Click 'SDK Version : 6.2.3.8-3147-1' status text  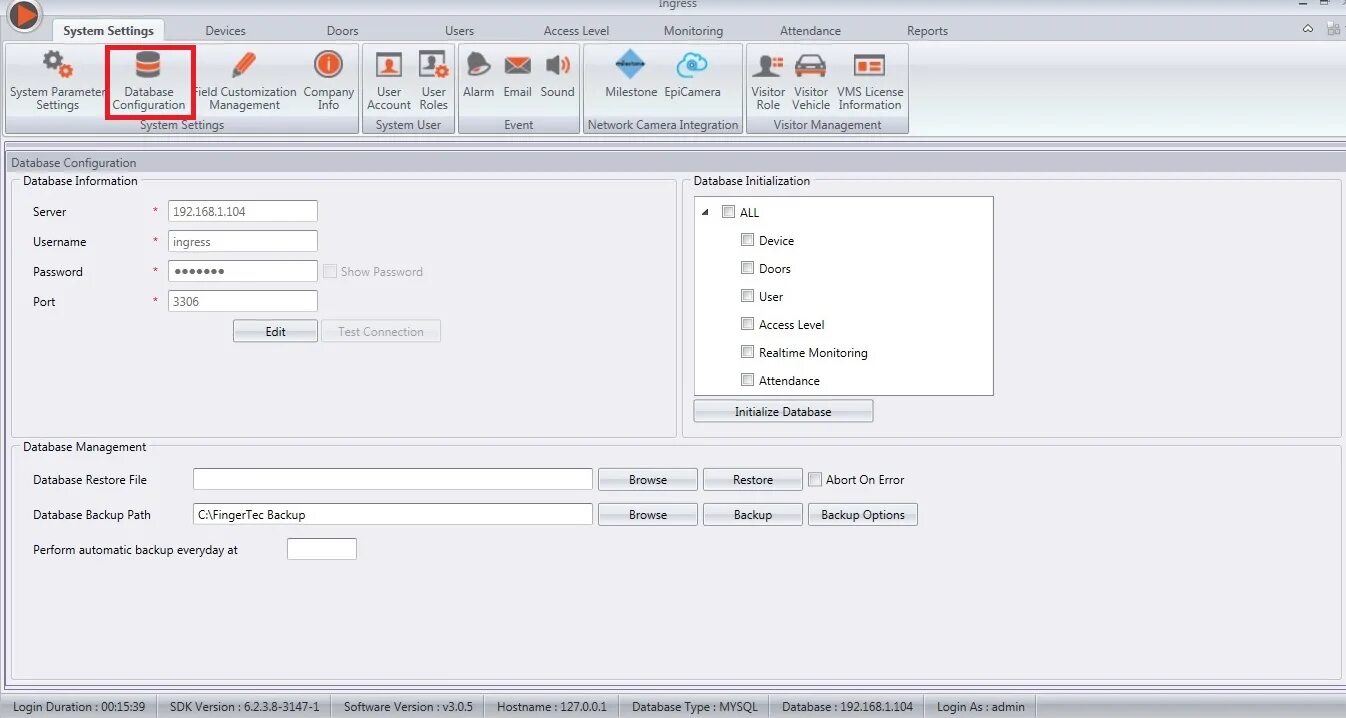coord(245,706)
